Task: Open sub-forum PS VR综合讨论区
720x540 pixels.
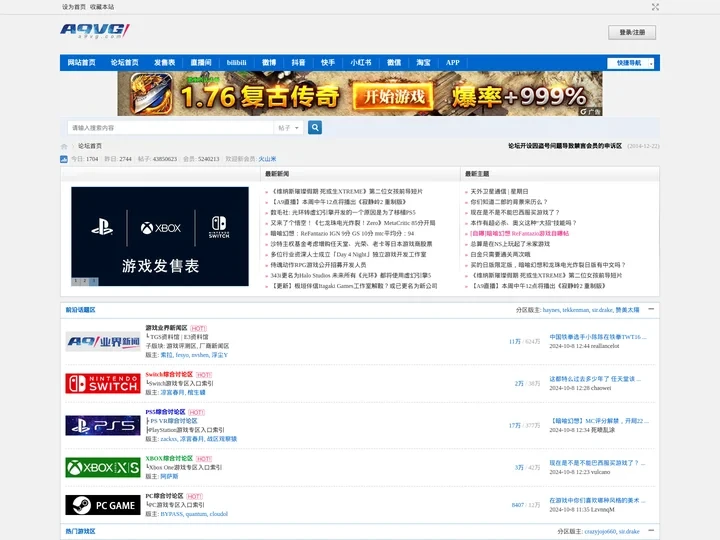Action: [174, 421]
